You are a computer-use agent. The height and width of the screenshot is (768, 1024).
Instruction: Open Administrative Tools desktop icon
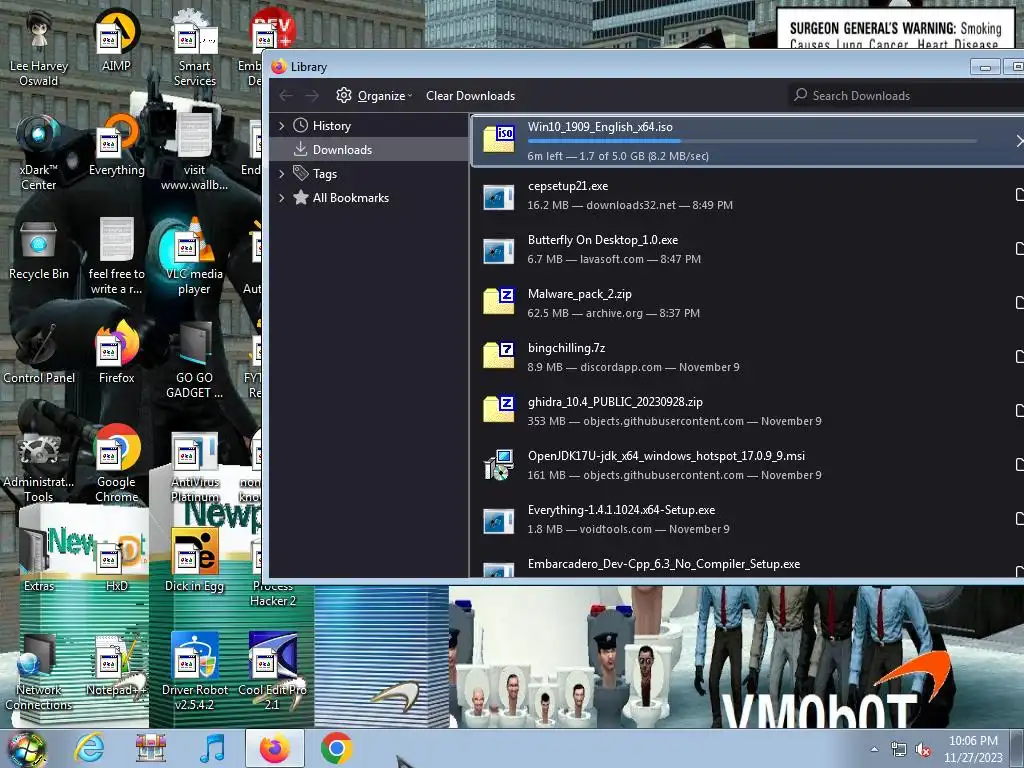click(x=39, y=465)
